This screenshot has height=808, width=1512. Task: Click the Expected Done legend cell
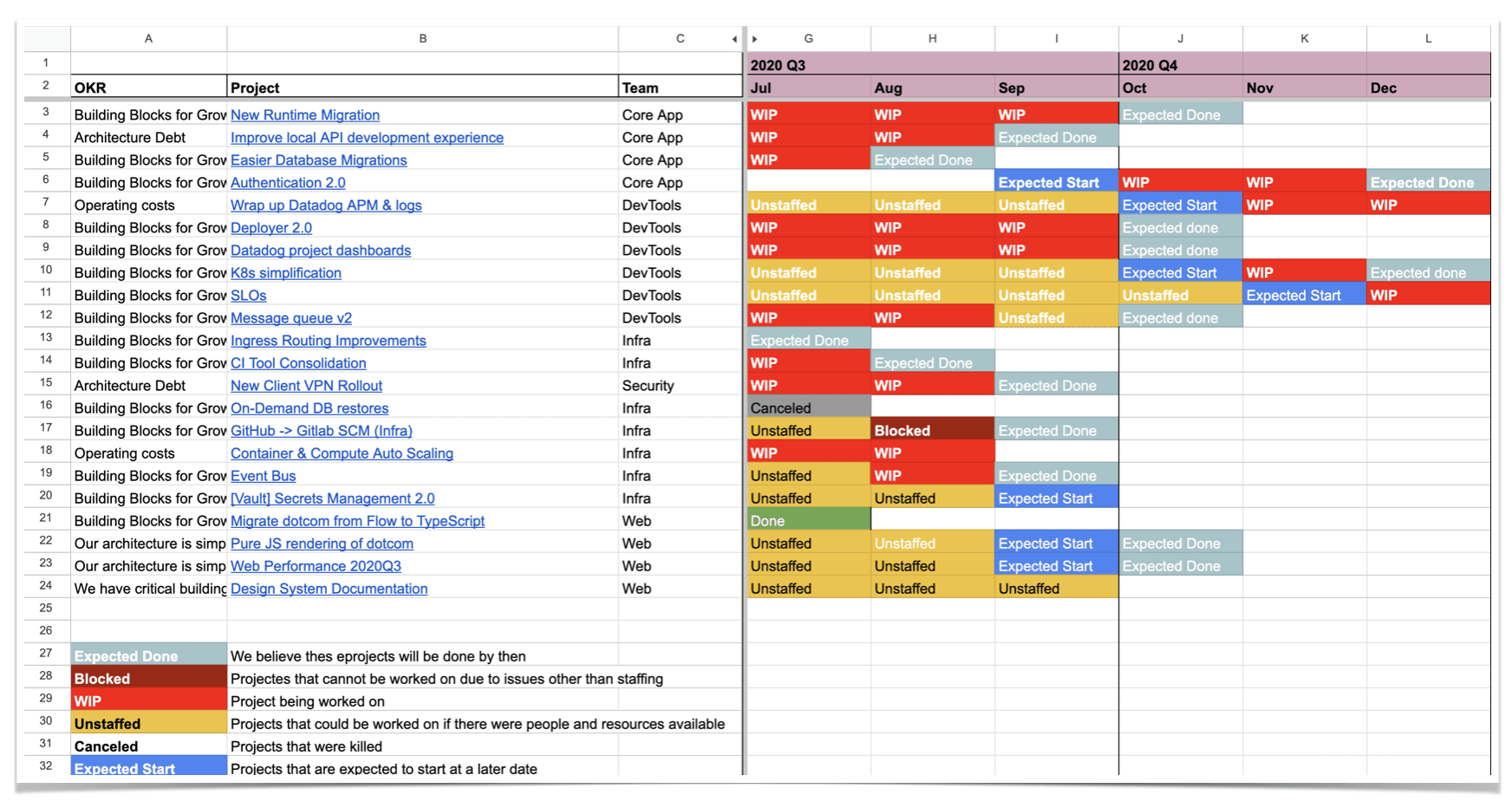[x=148, y=655]
